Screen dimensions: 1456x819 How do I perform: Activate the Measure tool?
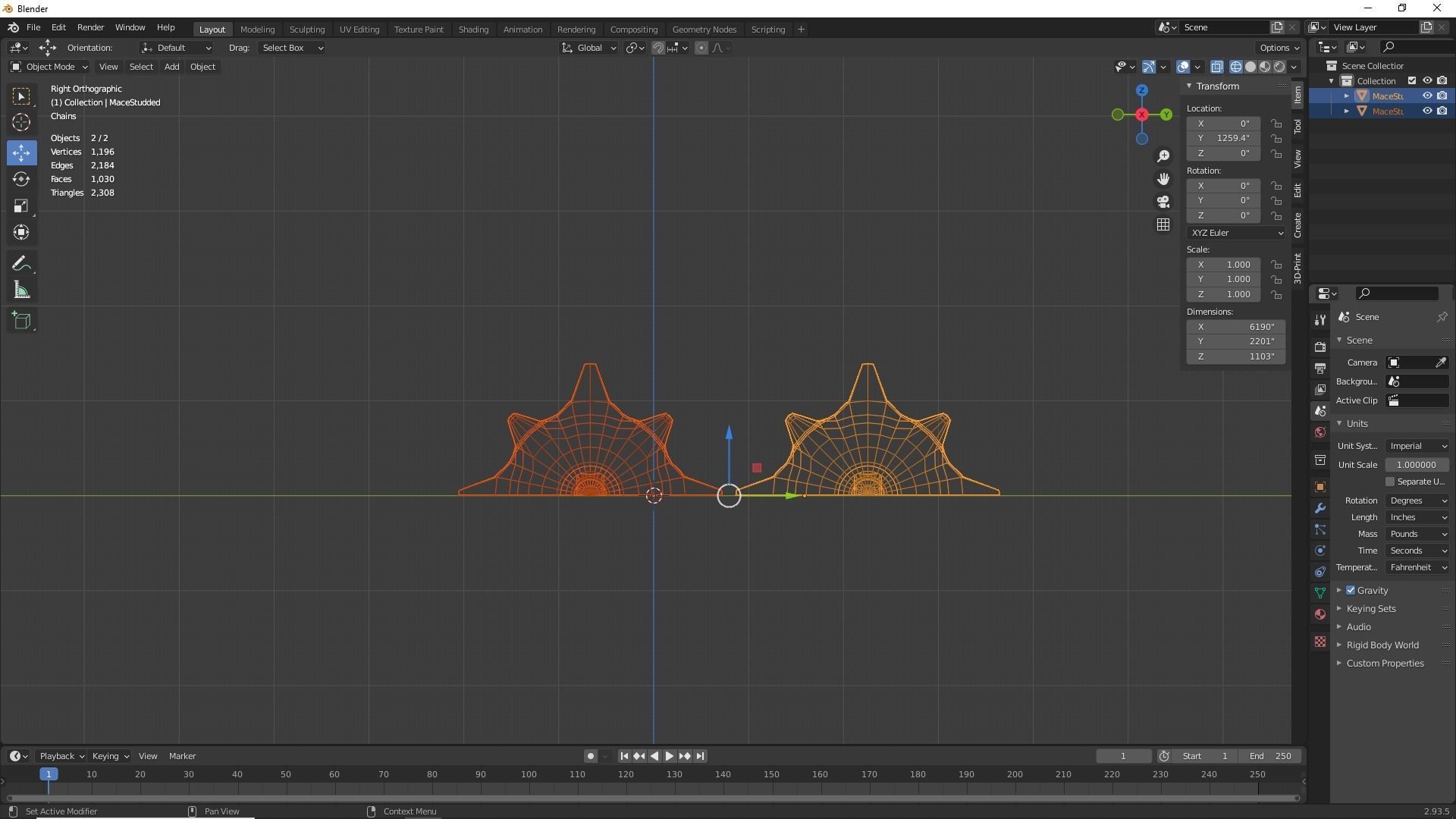[x=21, y=291]
